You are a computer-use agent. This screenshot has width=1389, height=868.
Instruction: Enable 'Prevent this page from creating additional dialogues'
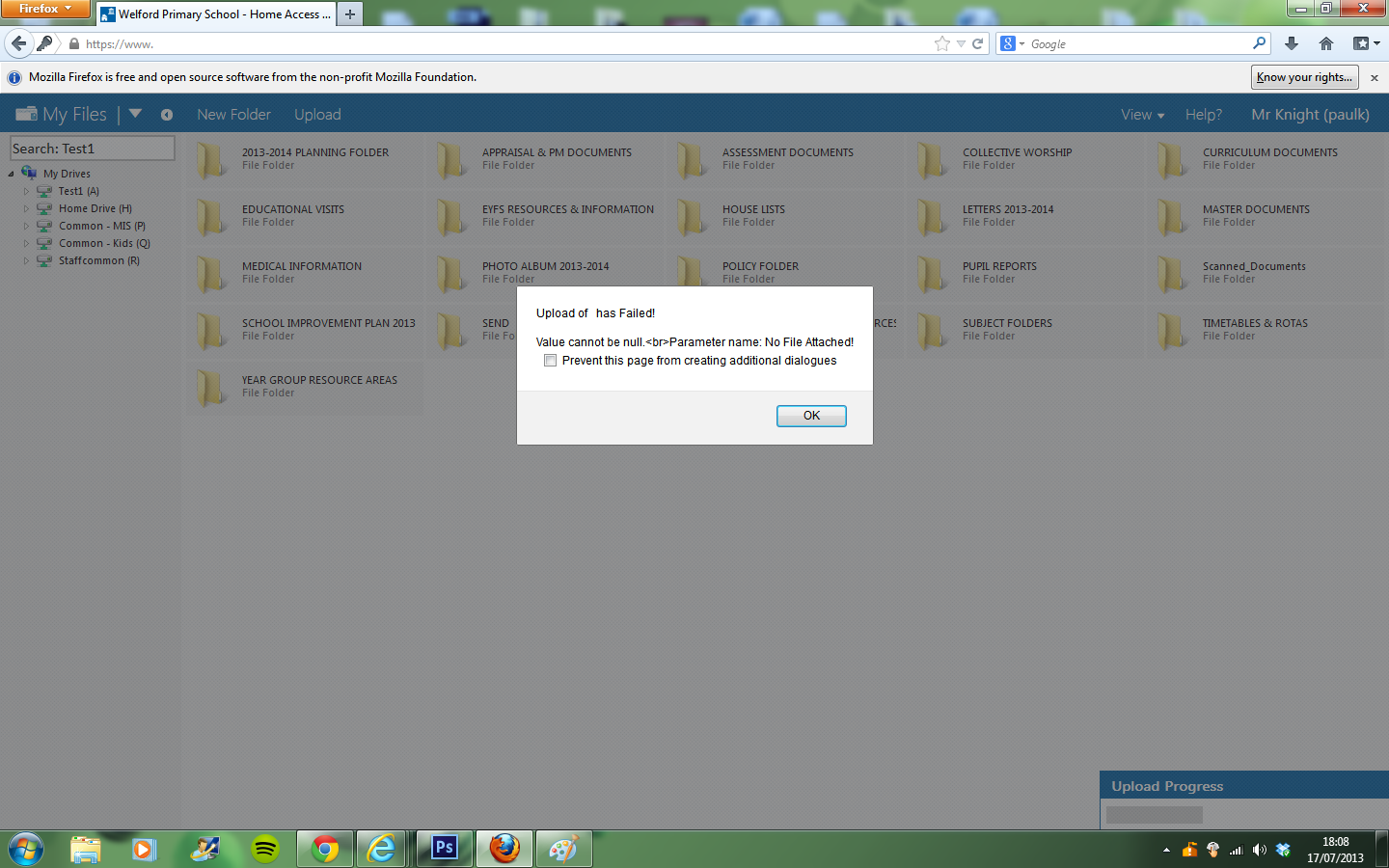pyautogui.click(x=550, y=360)
